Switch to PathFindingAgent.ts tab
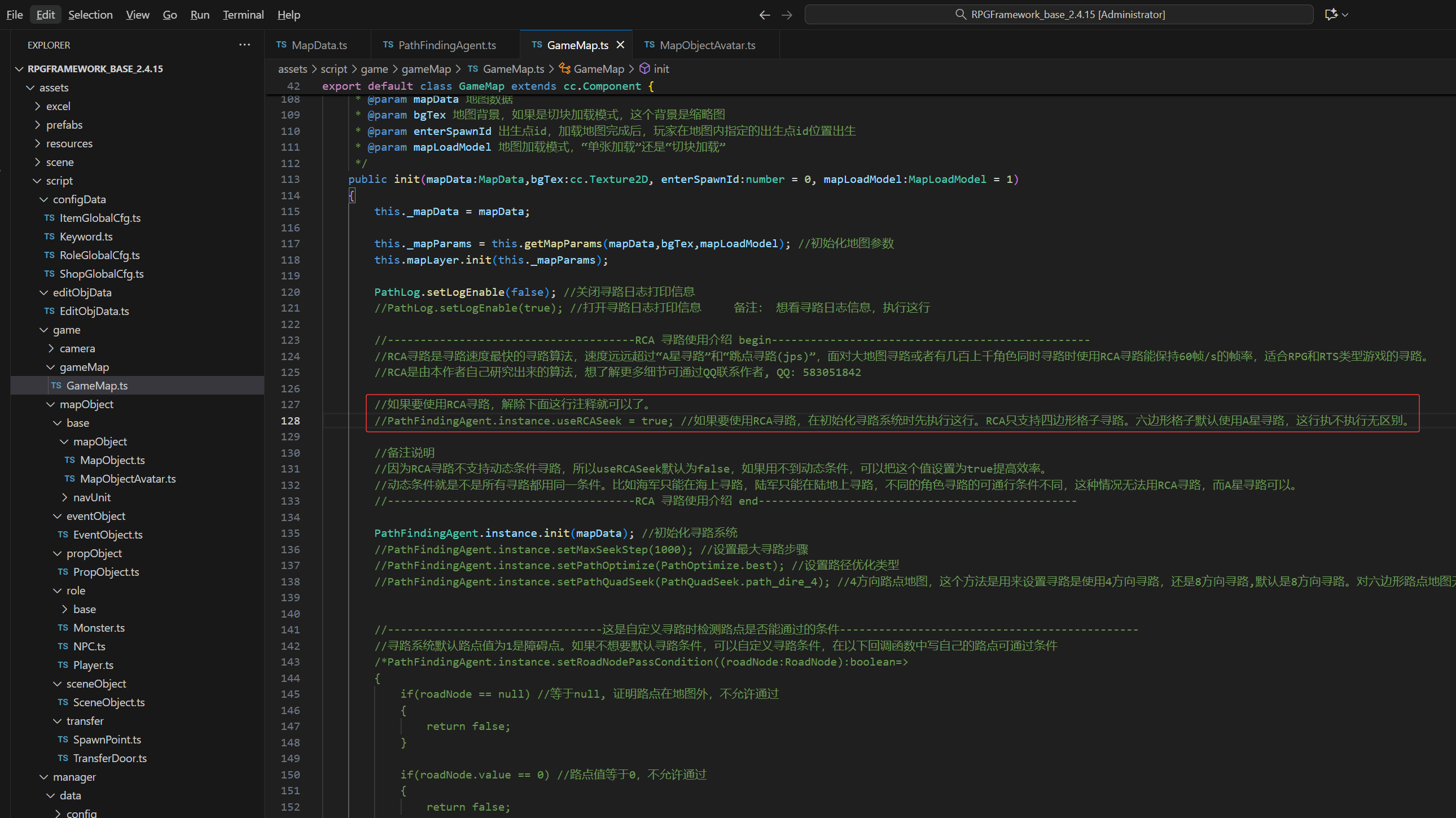This screenshot has width=1456, height=818. [x=446, y=45]
